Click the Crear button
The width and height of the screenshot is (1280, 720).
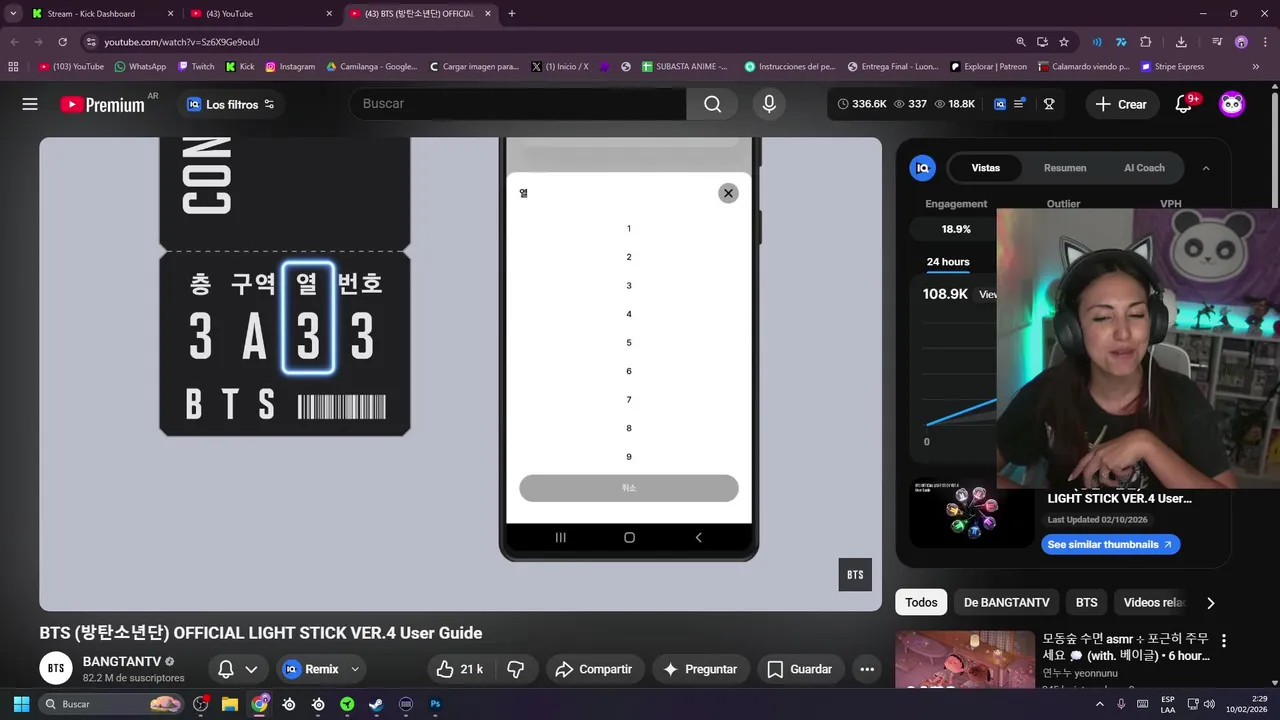(x=1121, y=104)
